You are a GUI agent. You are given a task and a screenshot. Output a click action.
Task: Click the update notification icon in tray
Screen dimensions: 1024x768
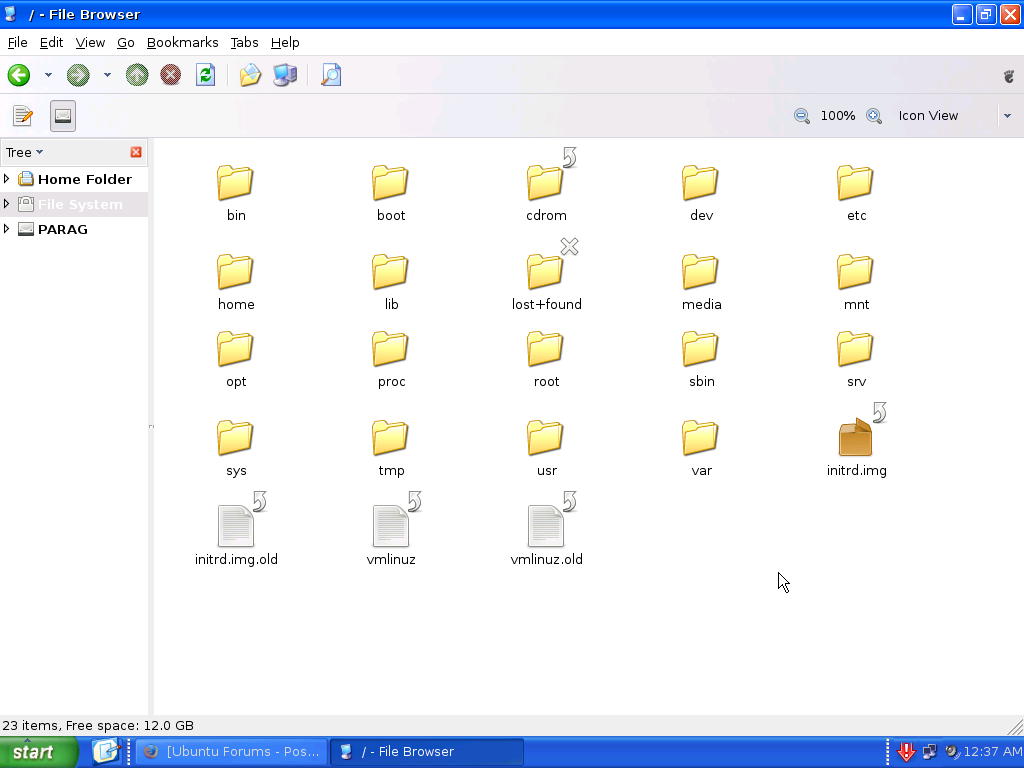pyautogui.click(x=907, y=751)
